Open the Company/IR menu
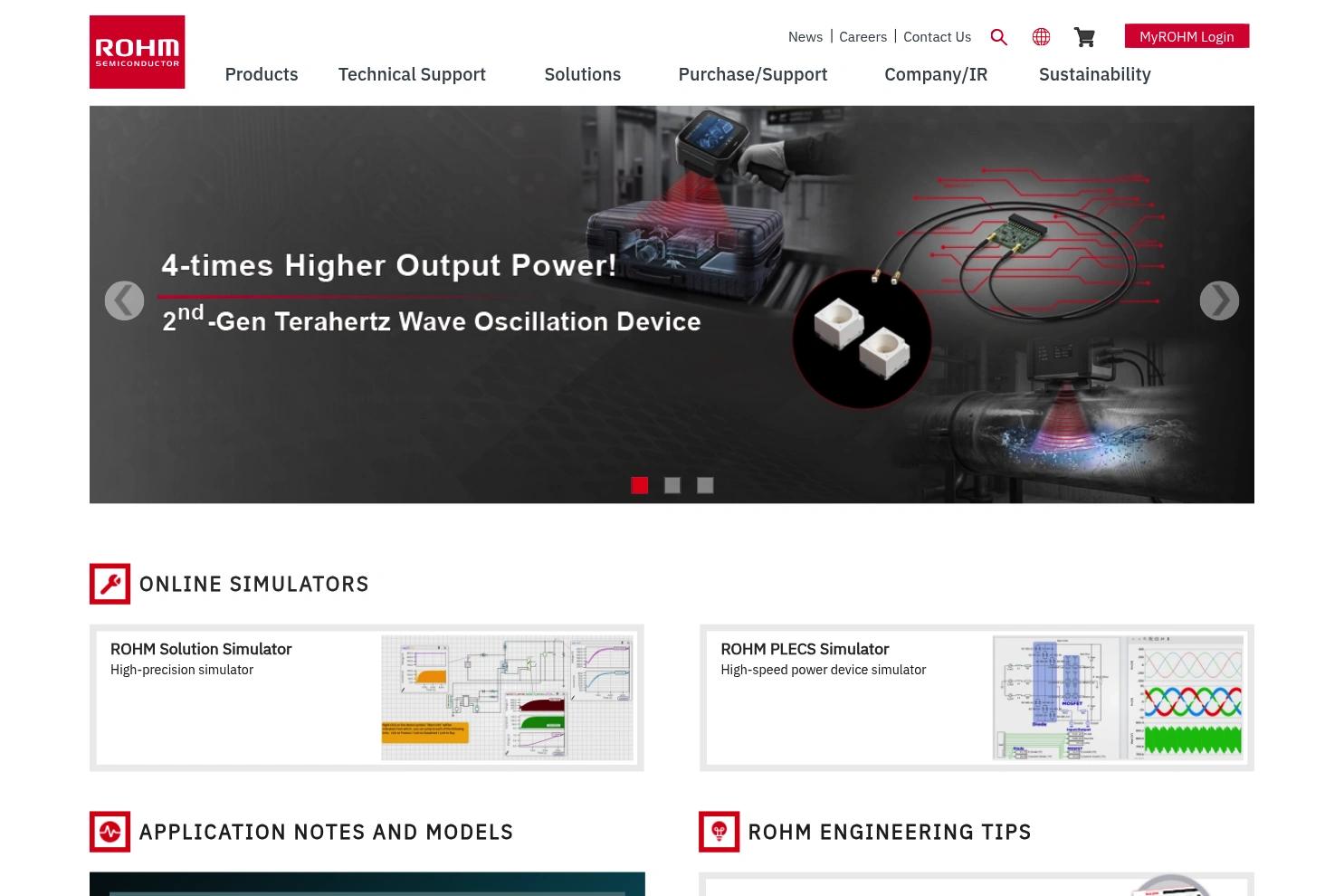The image size is (1344, 896). pos(936,74)
